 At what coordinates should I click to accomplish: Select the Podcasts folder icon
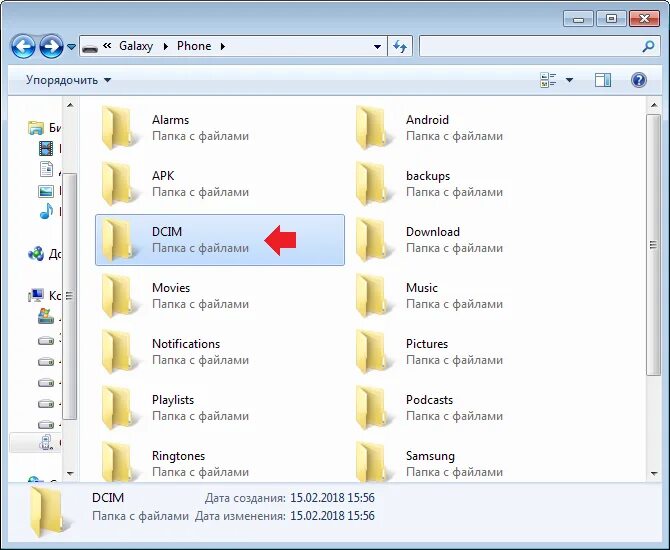tap(374, 408)
